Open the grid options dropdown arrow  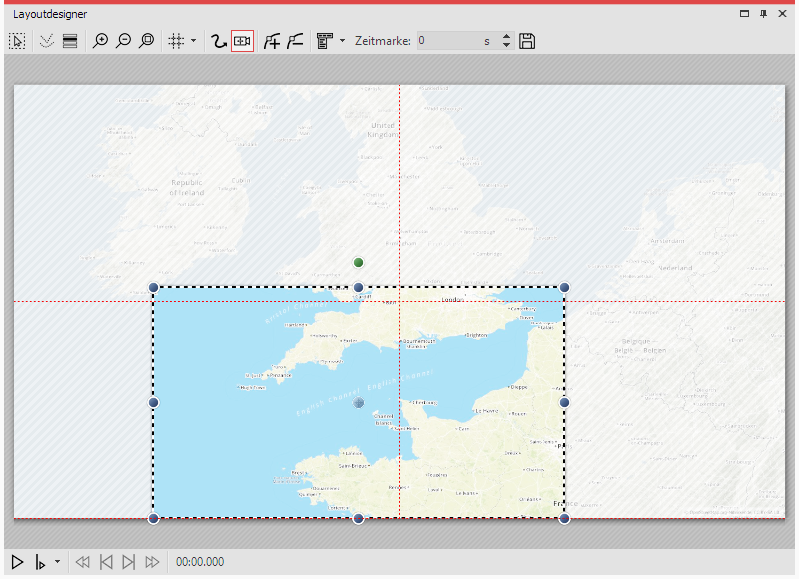[193, 41]
